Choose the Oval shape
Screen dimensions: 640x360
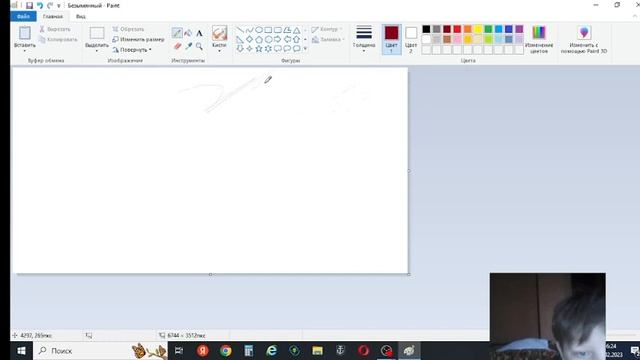259,30
